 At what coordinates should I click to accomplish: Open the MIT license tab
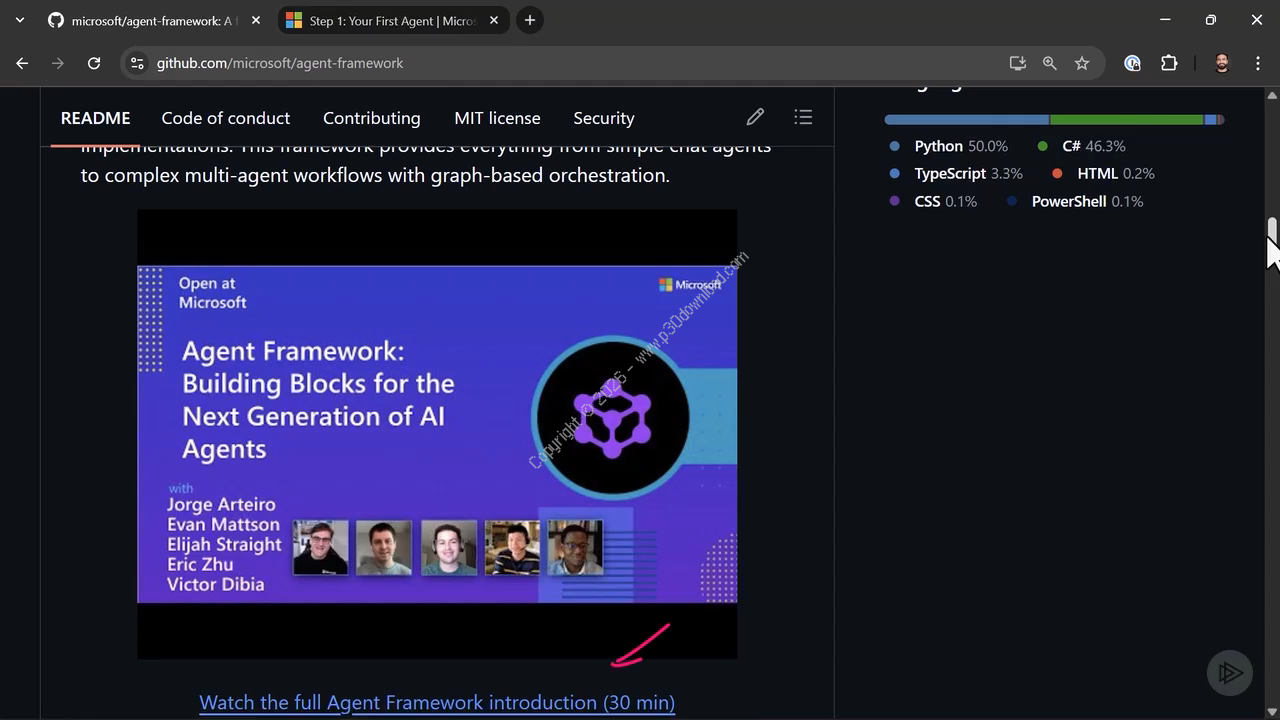[497, 118]
